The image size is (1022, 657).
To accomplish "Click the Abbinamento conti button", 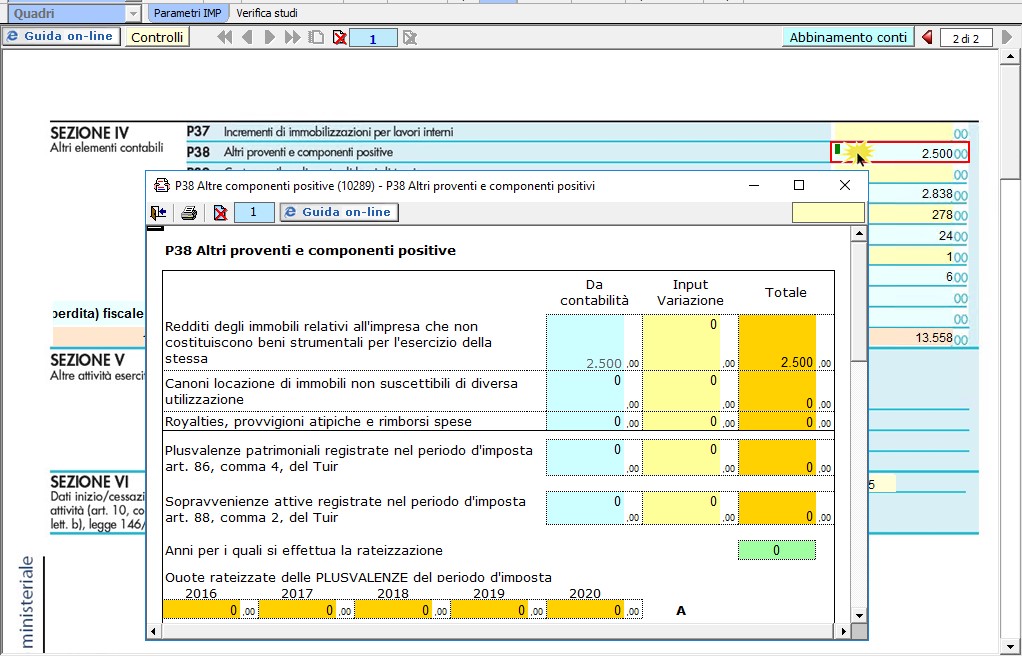I will (848, 37).
